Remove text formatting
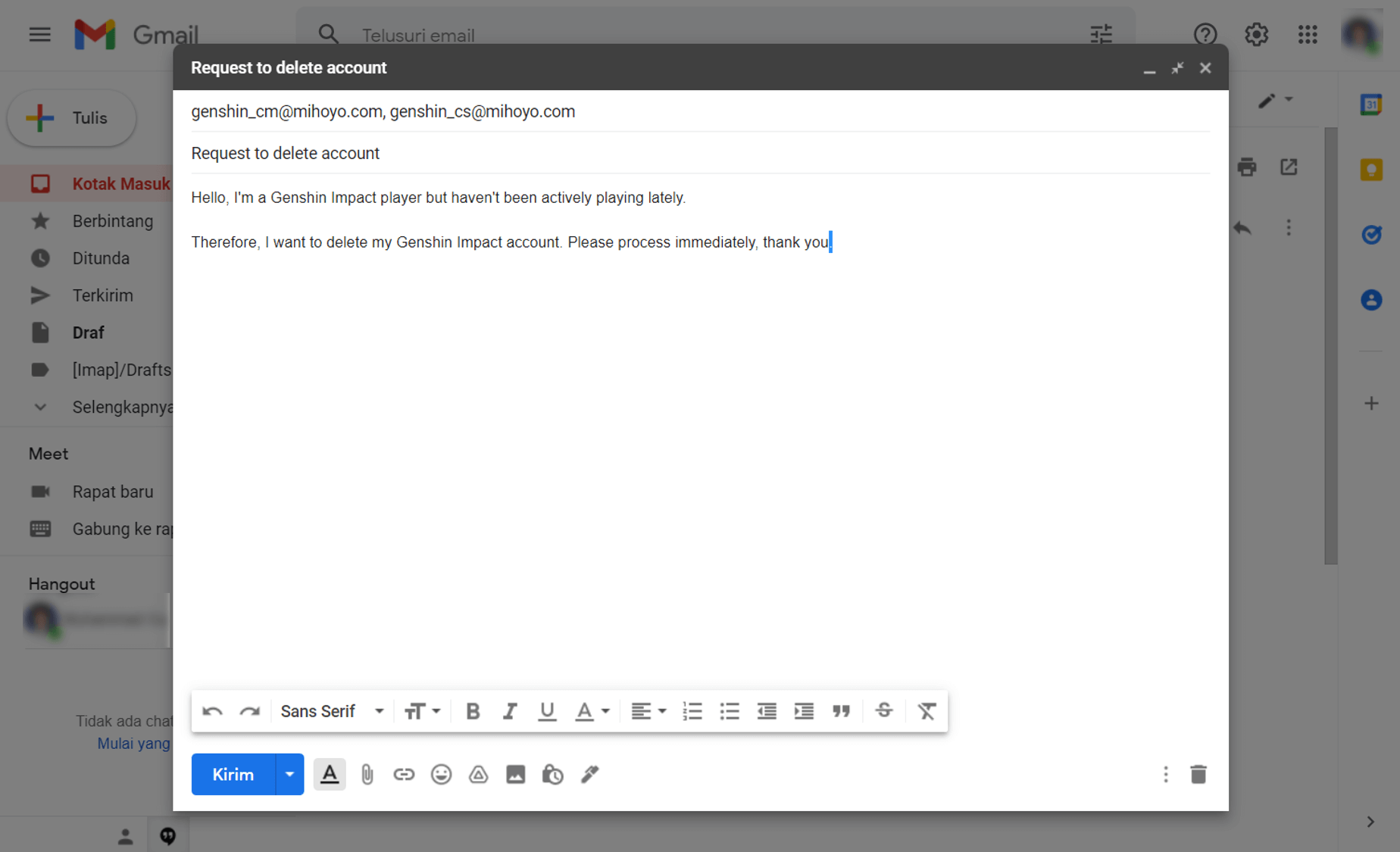Image resolution: width=1400 pixels, height=852 pixels. [927, 711]
